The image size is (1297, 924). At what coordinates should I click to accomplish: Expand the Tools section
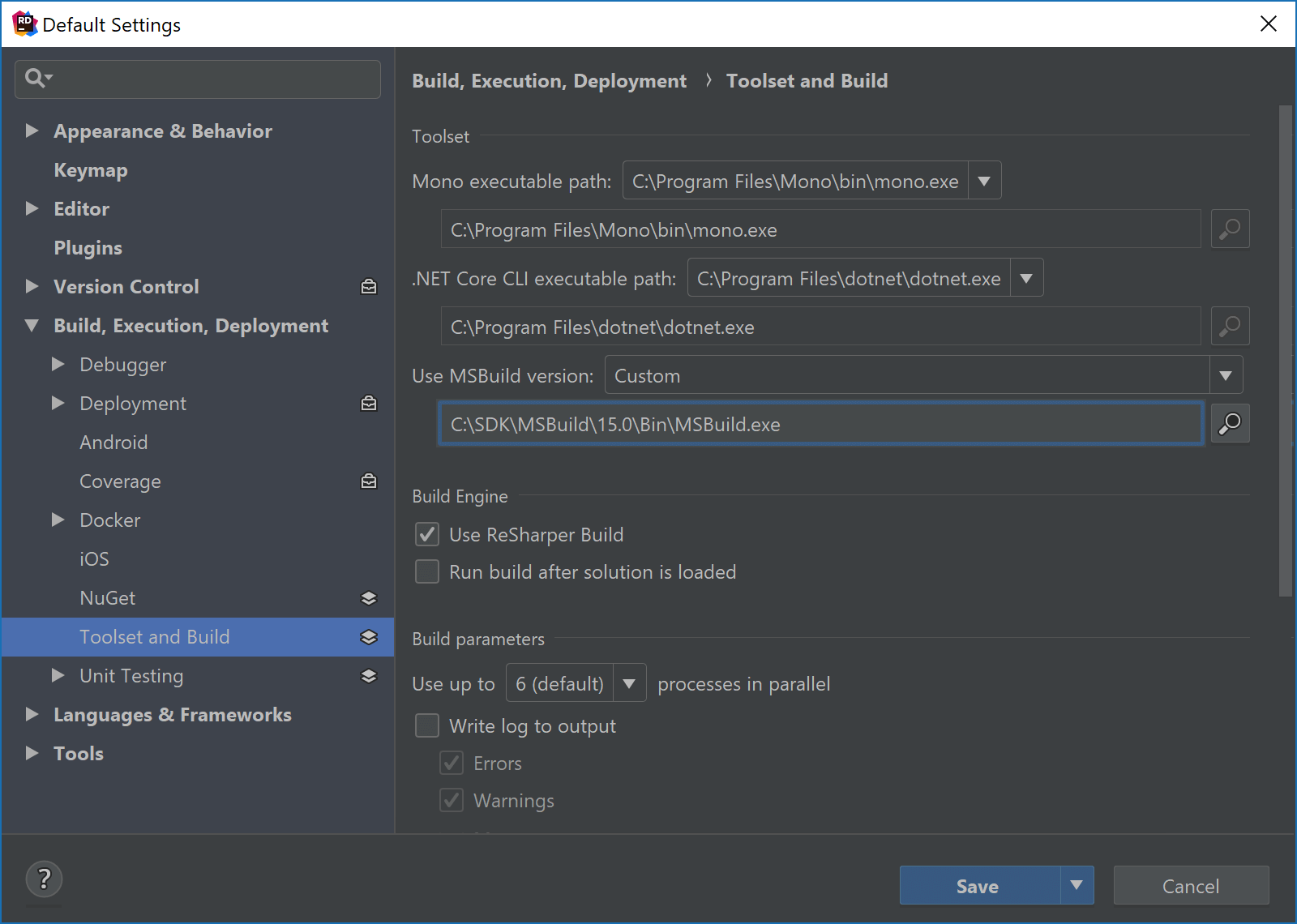click(x=32, y=753)
